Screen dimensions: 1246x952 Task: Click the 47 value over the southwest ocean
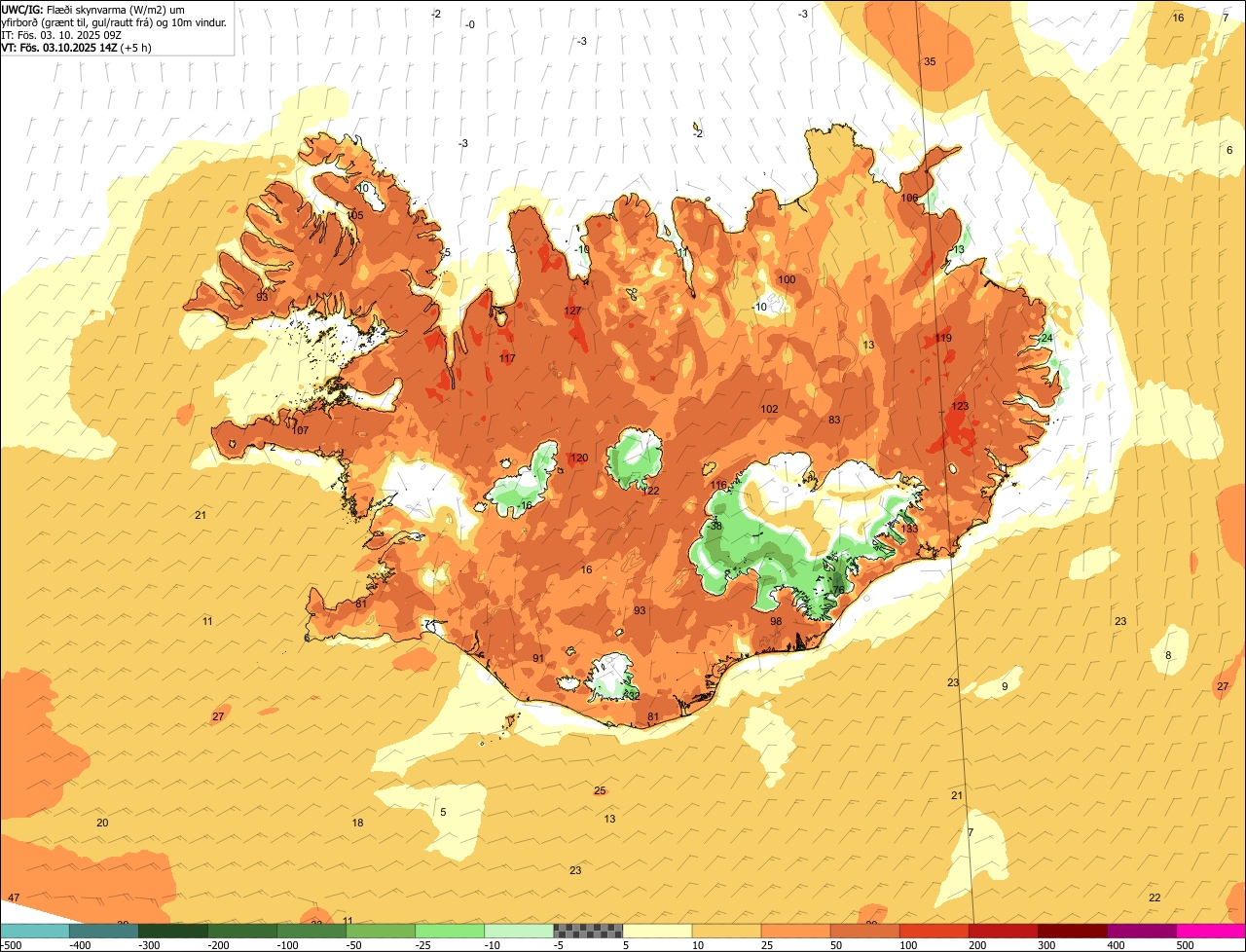(x=13, y=897)
